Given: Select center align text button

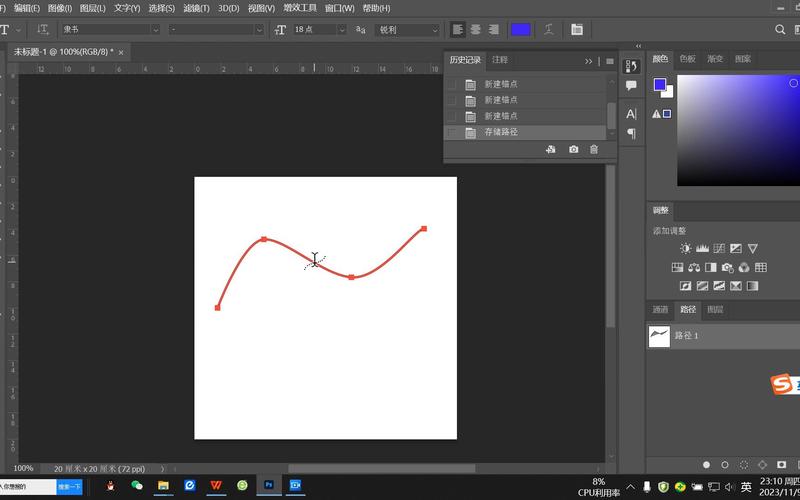Looking at the screenshot, I should coord(475,30).
